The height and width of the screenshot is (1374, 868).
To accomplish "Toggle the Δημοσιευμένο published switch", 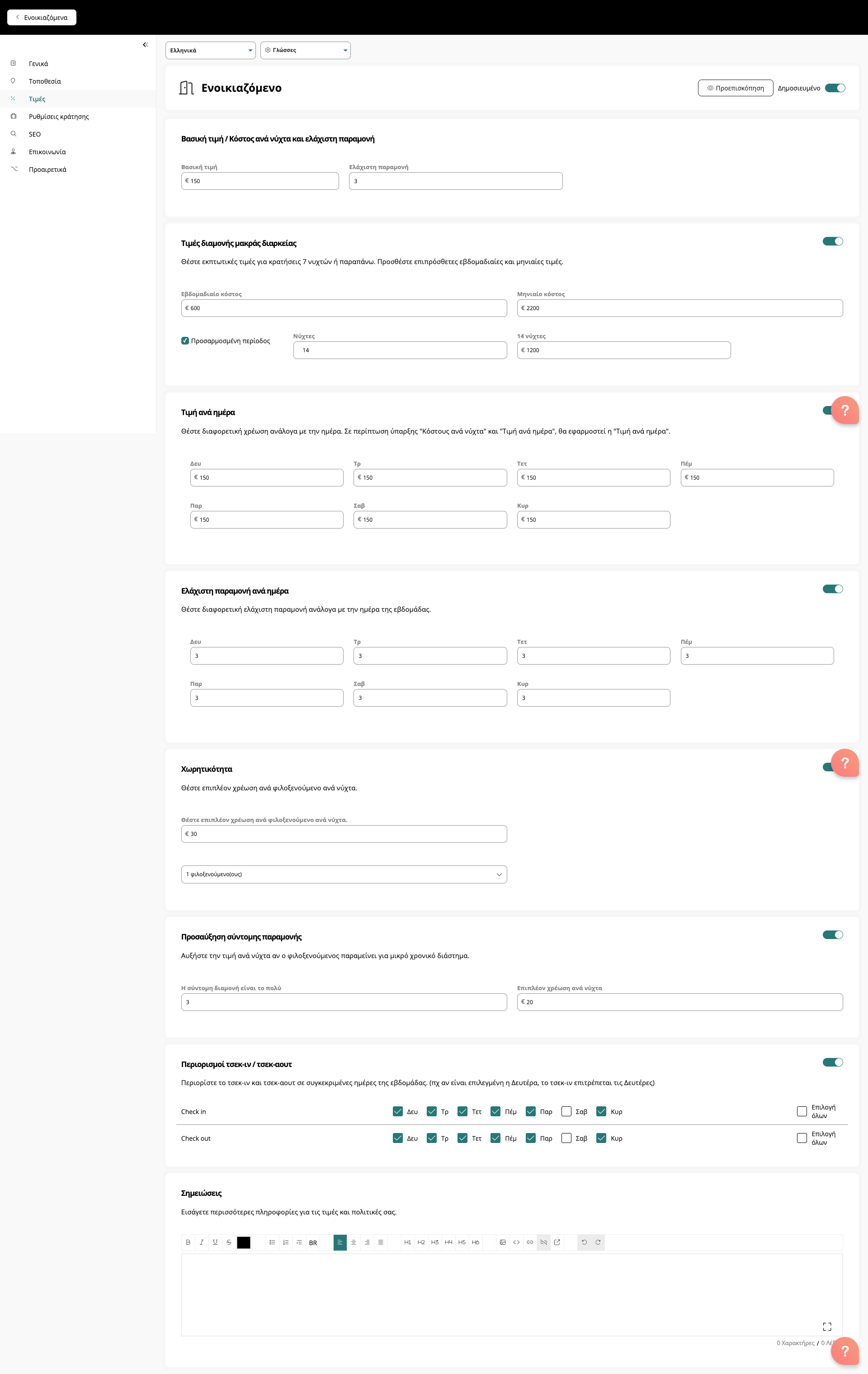I will [835, 88].
